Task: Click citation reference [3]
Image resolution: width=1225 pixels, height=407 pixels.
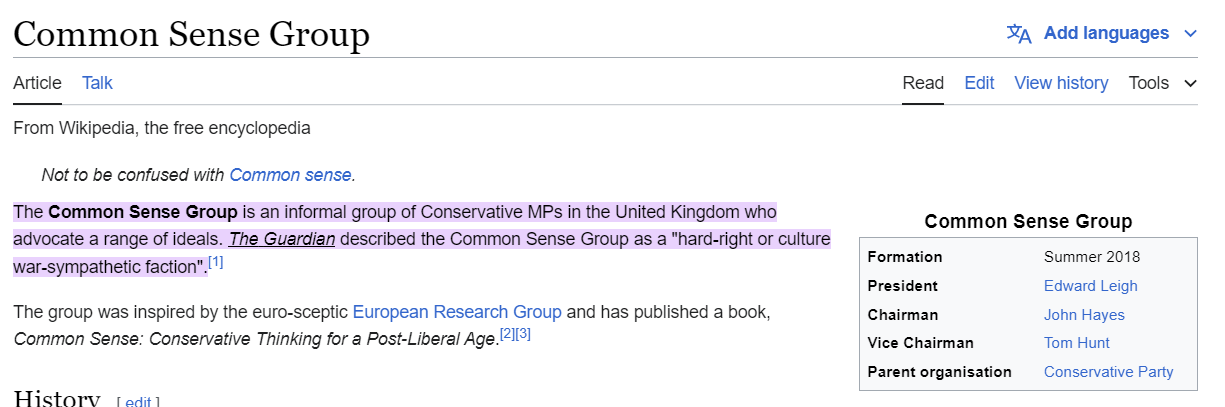Action: [523, 334]
